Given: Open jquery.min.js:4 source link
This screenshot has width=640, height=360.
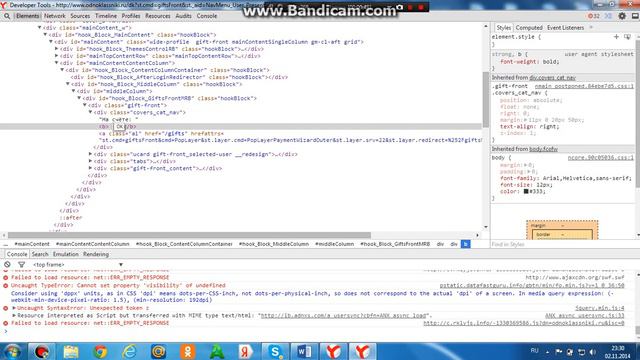Looking at the screenshot, I should point(600,308).
